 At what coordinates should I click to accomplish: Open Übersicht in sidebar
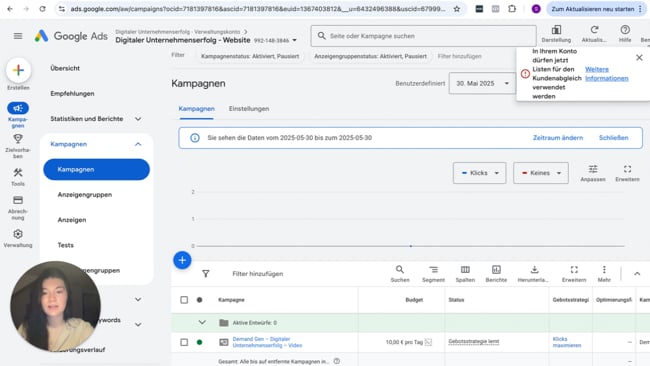point(65,68)
